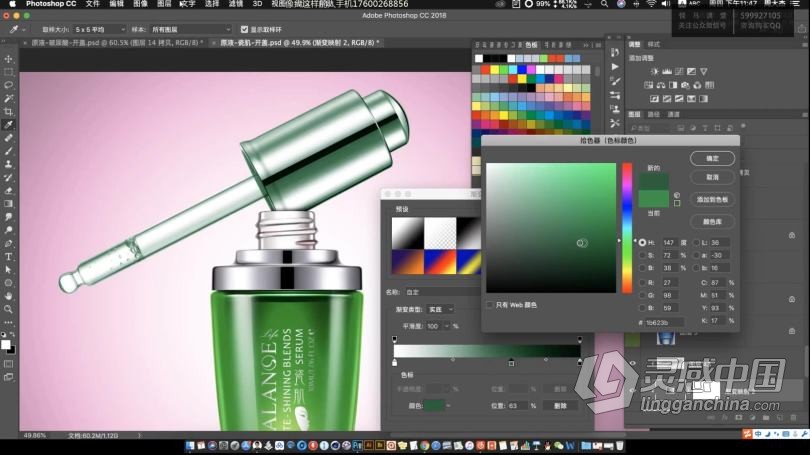Open the Levels adjustment icon
This screenshot has width=810, height=455.
coord(667,72)
